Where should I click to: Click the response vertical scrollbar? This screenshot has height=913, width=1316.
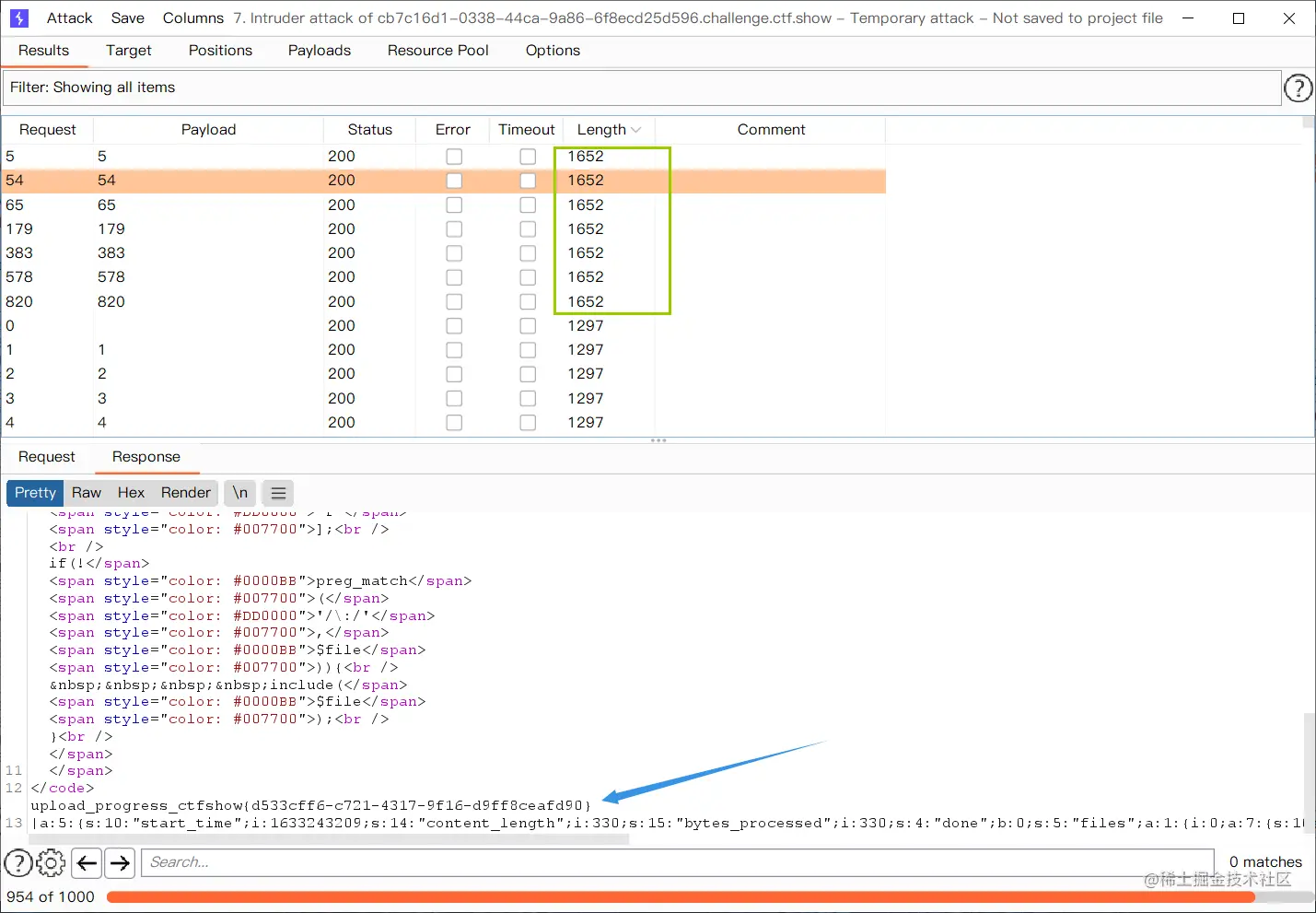tap(1310, 774)
